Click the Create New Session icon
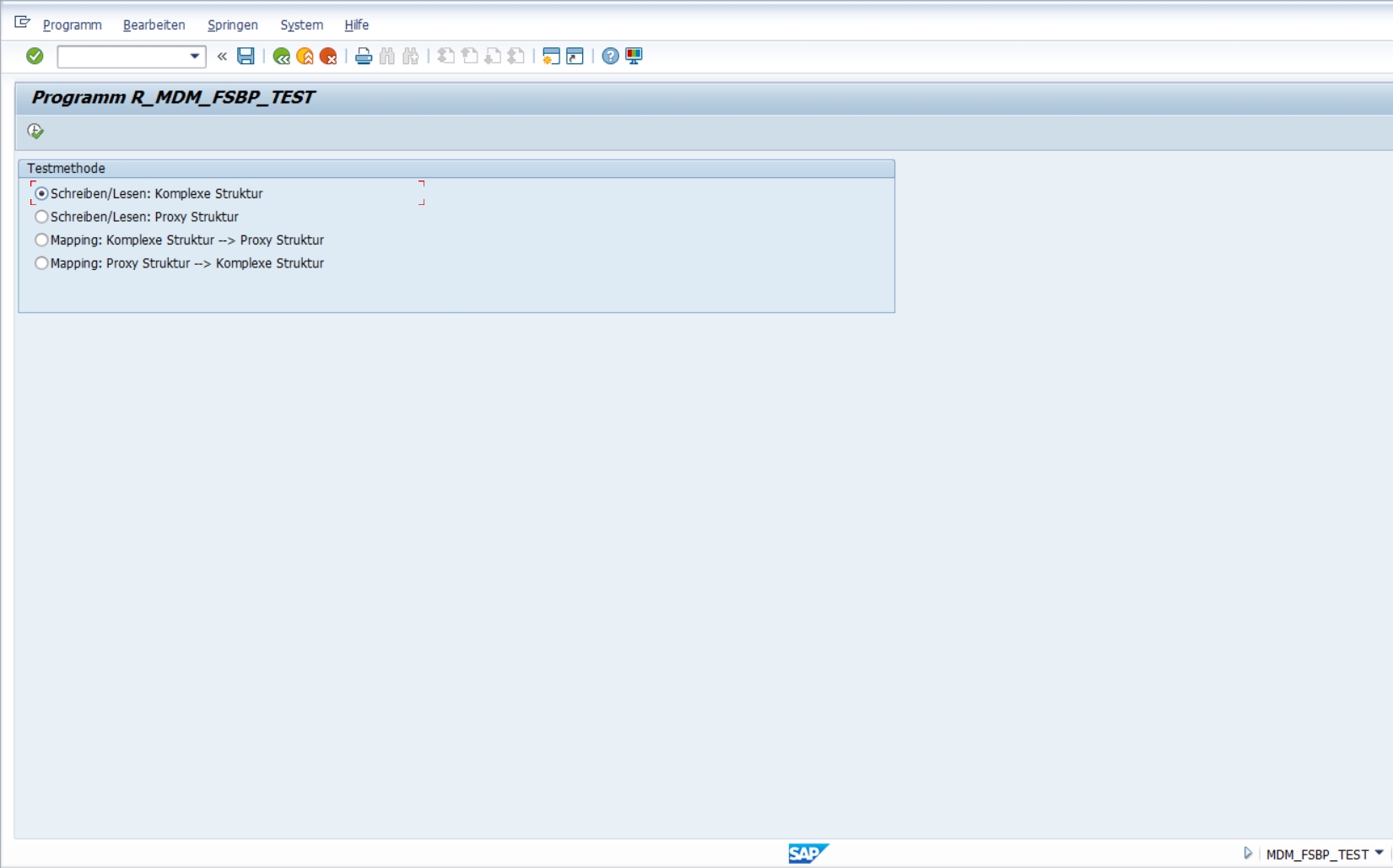This screenshot has width=1393, height=868. (x=551, y=57)
